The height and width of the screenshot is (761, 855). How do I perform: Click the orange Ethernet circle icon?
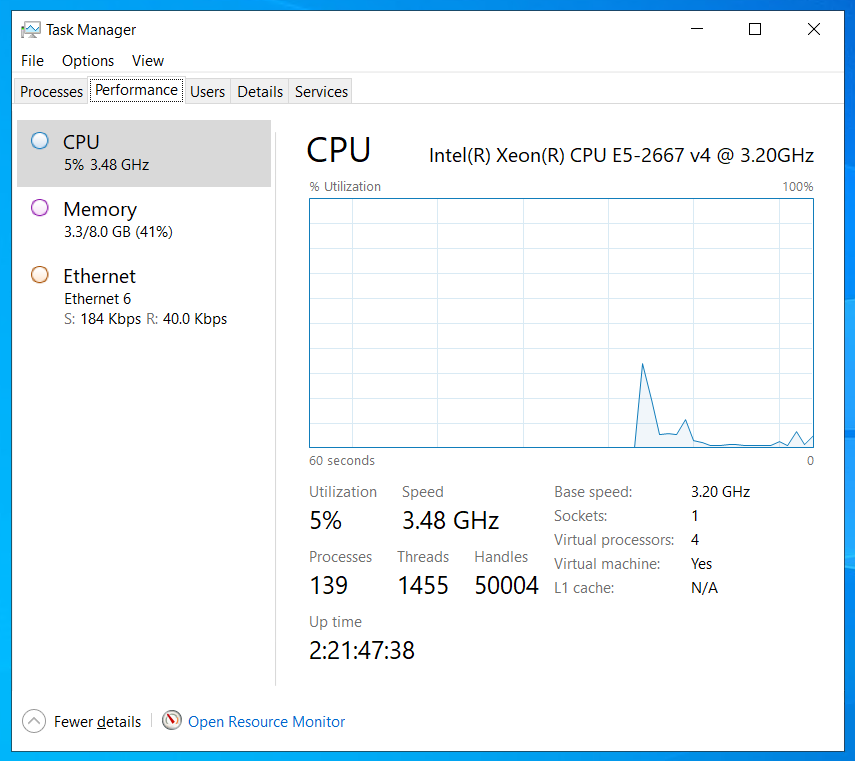(40, 275)
